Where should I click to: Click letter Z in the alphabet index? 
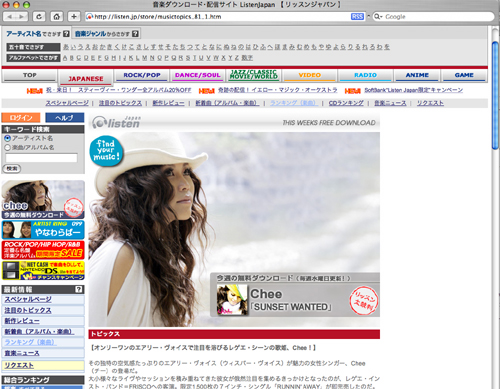click(x=236, y=58)
